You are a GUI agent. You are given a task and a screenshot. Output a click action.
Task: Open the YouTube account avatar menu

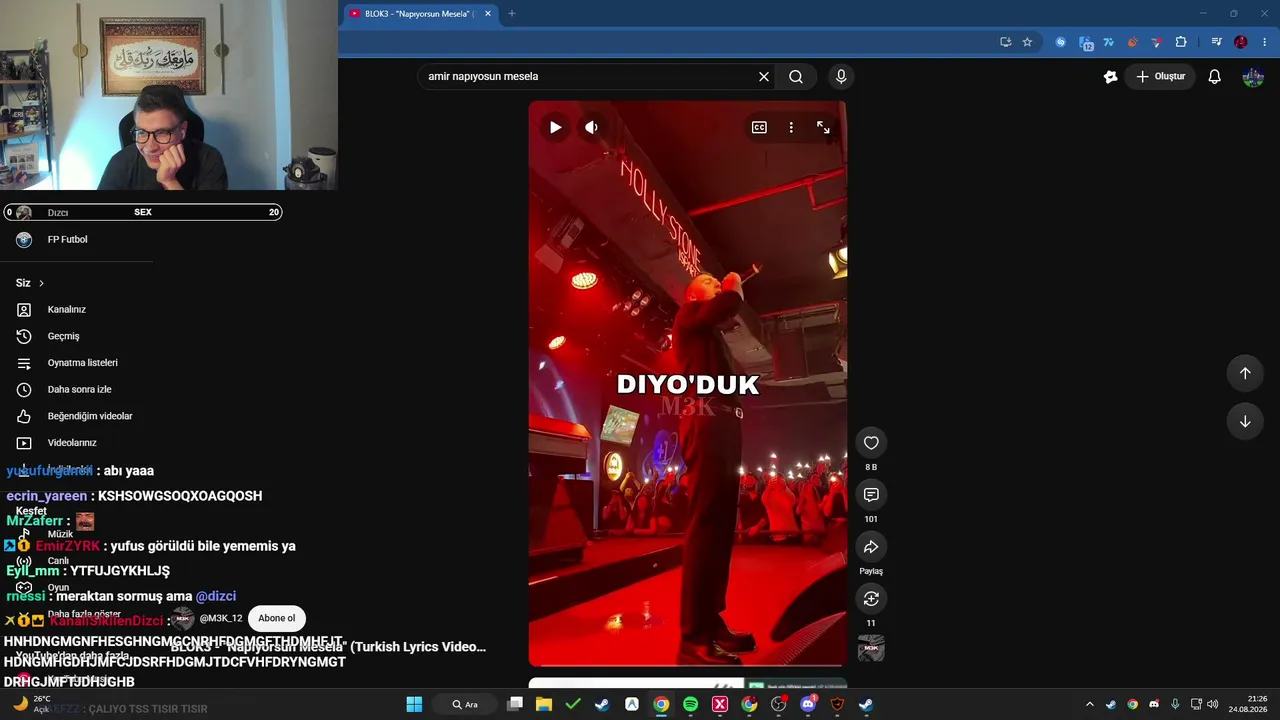(x=1253, y=76)
